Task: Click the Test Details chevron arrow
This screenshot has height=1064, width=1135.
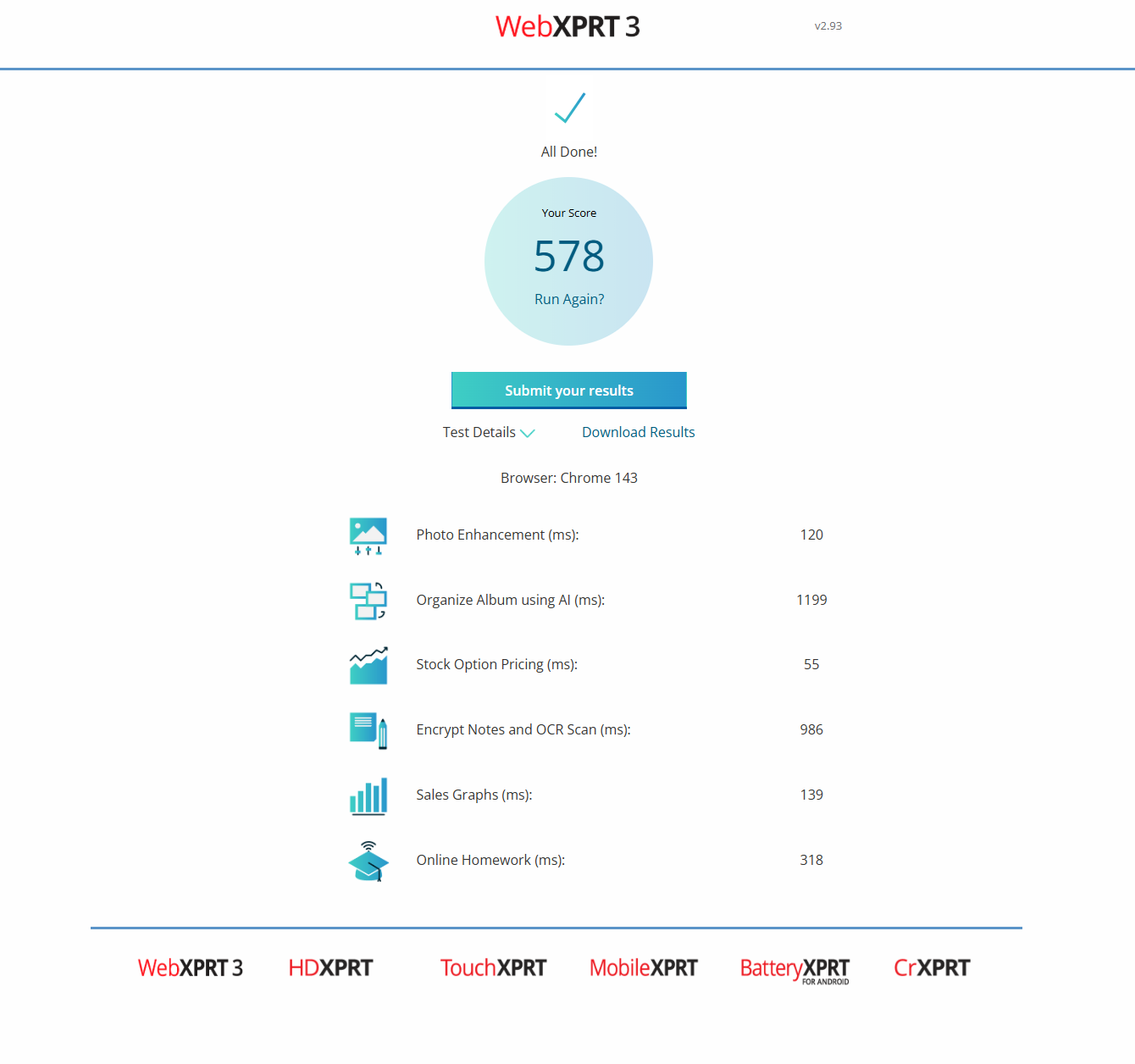Action: 528,433
